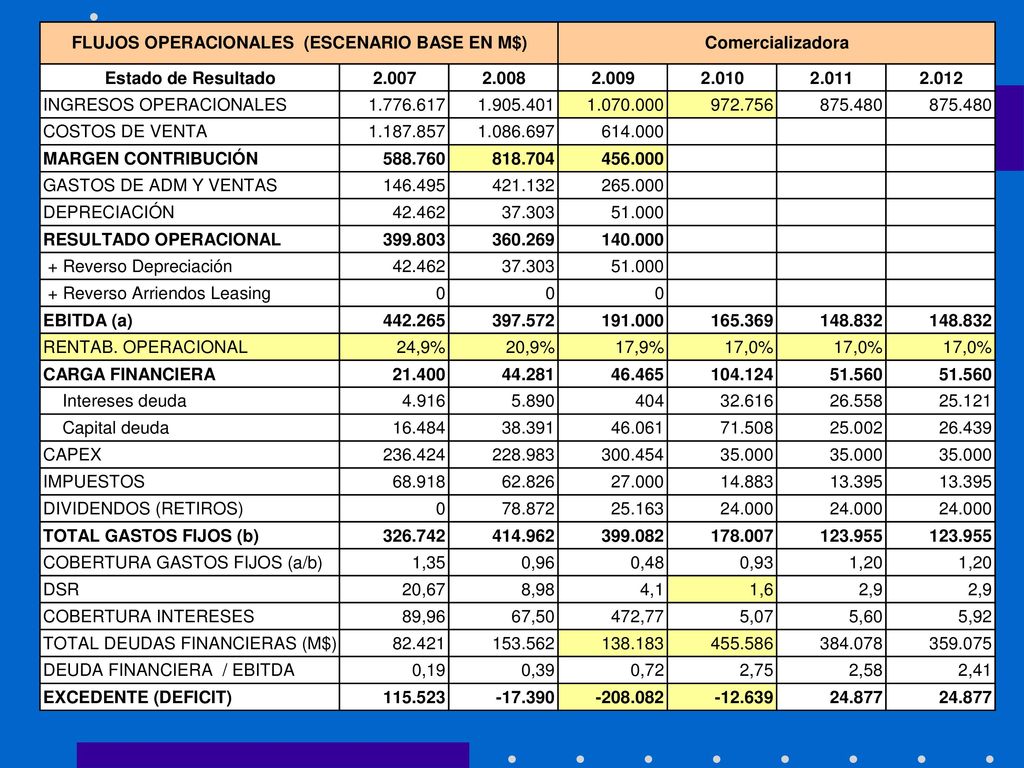This screenshot has height=768, width=1024.
Task: Click the value 140.000
Action: click(632, 240)
